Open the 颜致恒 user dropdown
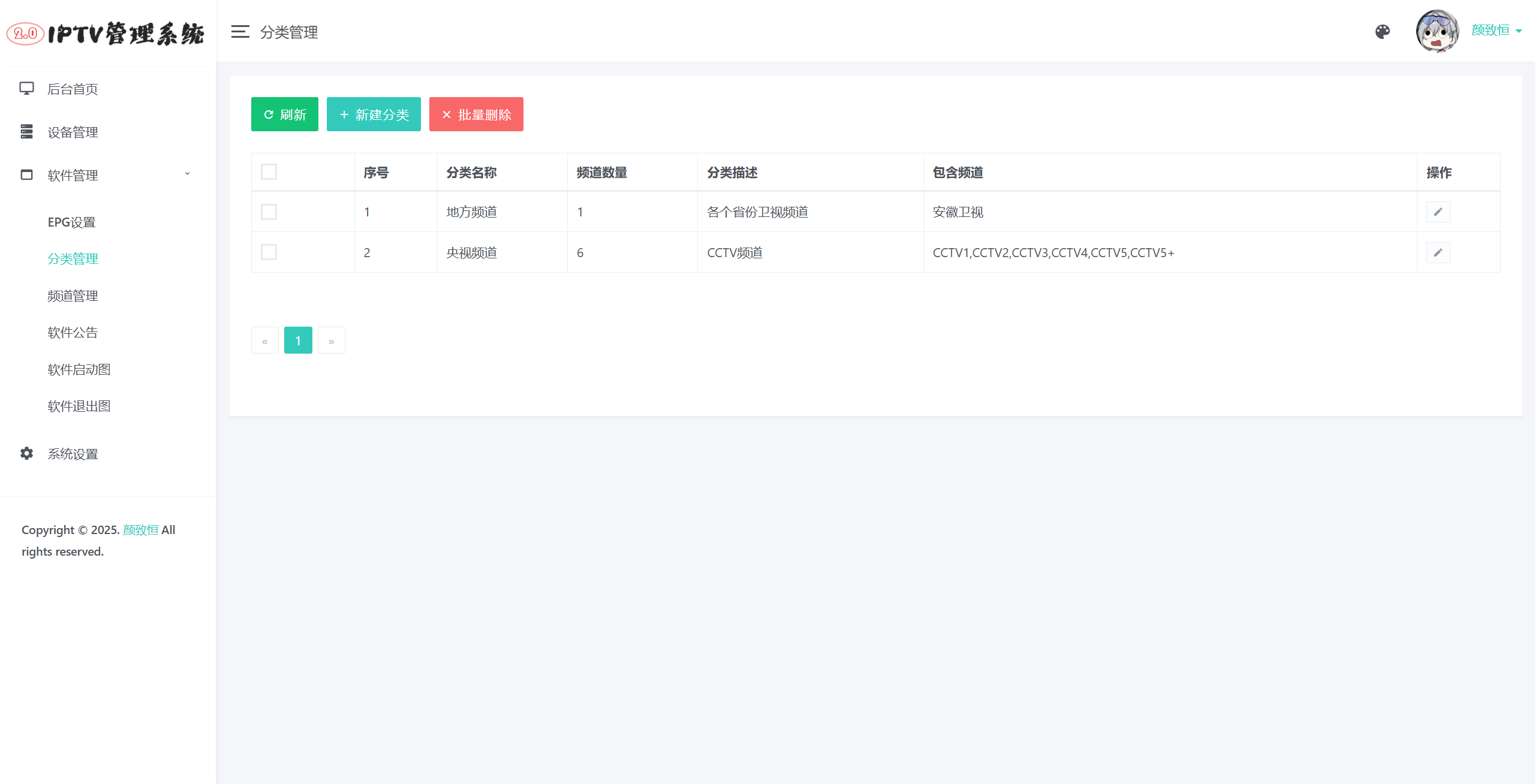 click(x=1491, y=29)
